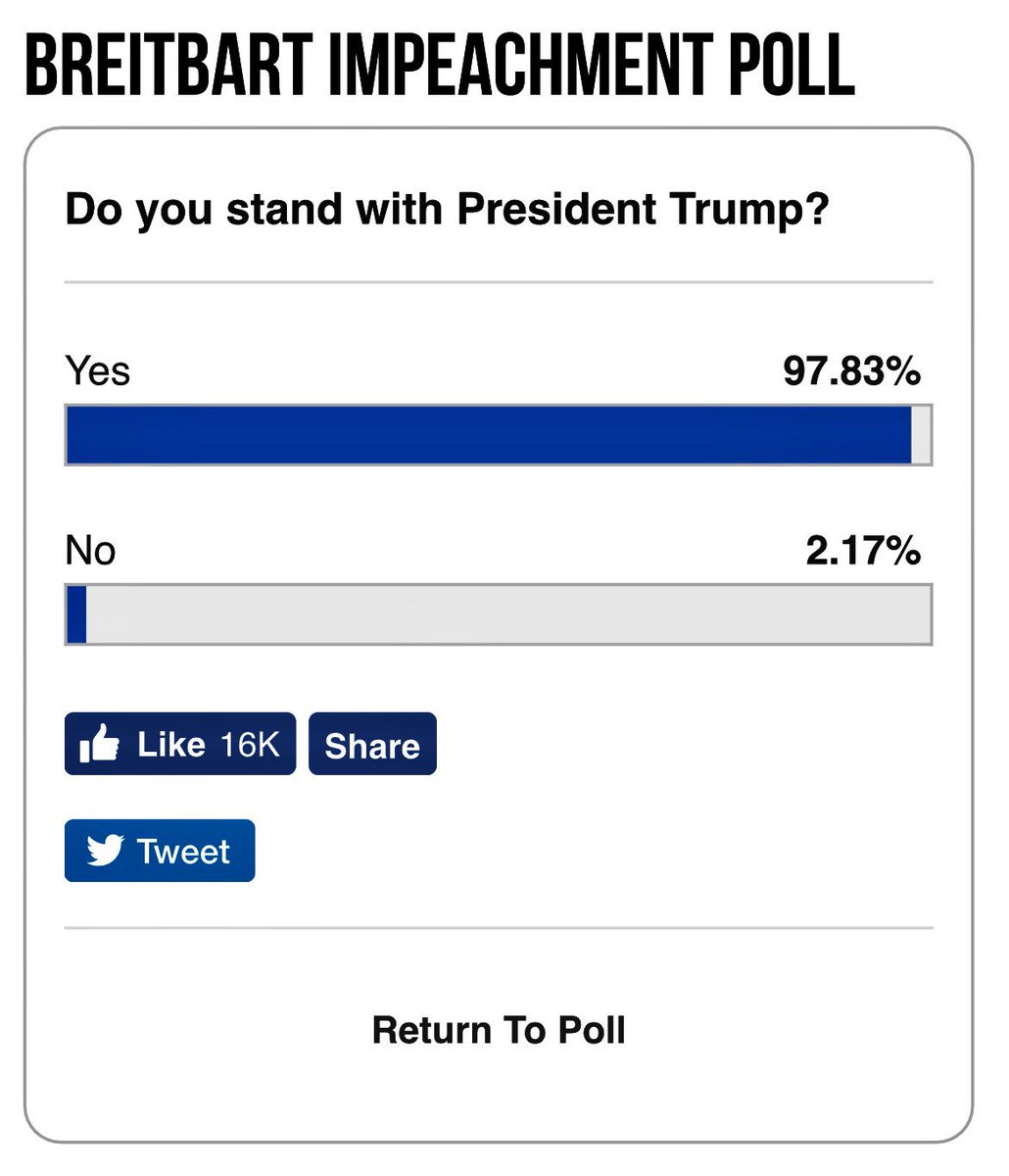1009x1176 pixels.
Task: Click the Twitter bird icon
Action: 105,851
